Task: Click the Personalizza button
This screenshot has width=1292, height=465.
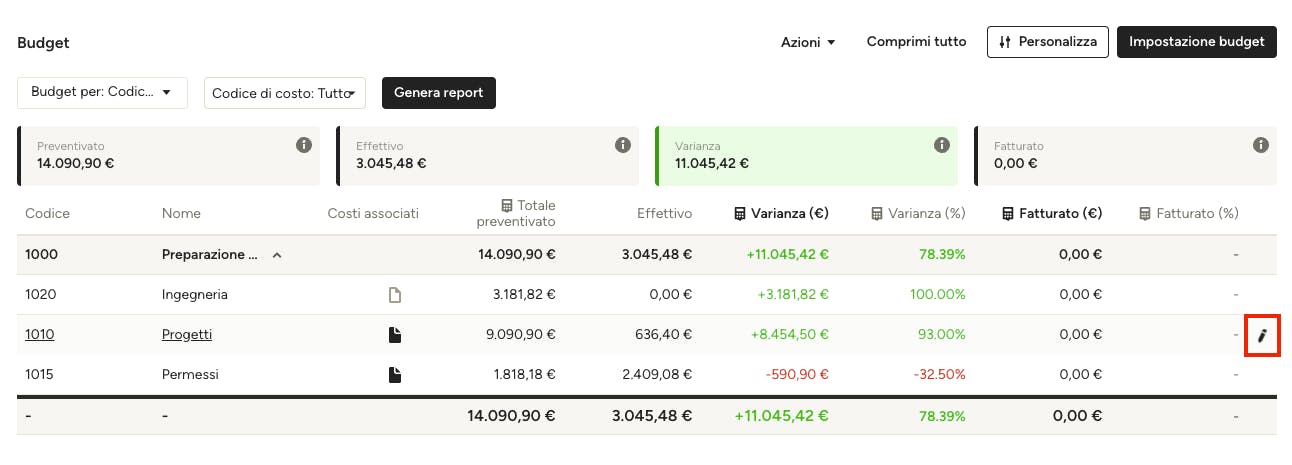Action: point(1048,42)
